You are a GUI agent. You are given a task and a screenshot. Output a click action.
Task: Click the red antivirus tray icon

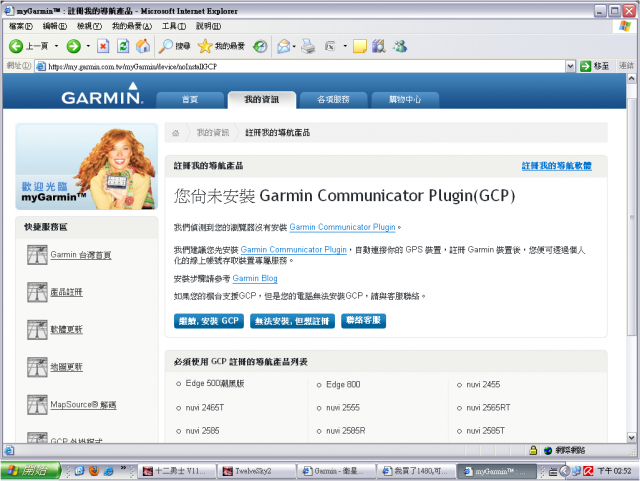pyautogui.click(x=588, y=471)
